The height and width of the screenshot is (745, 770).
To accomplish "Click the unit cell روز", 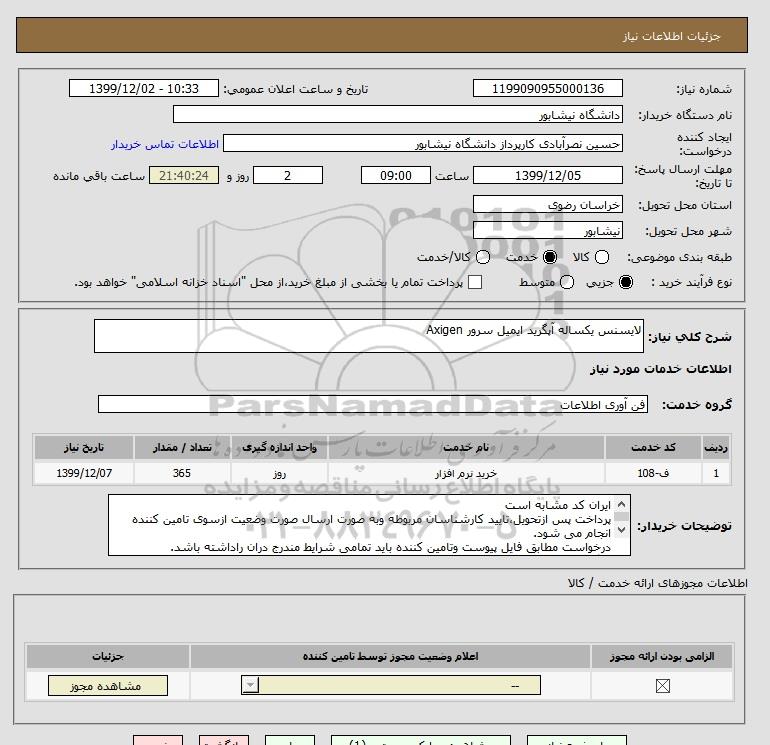I will pos(279,473).
